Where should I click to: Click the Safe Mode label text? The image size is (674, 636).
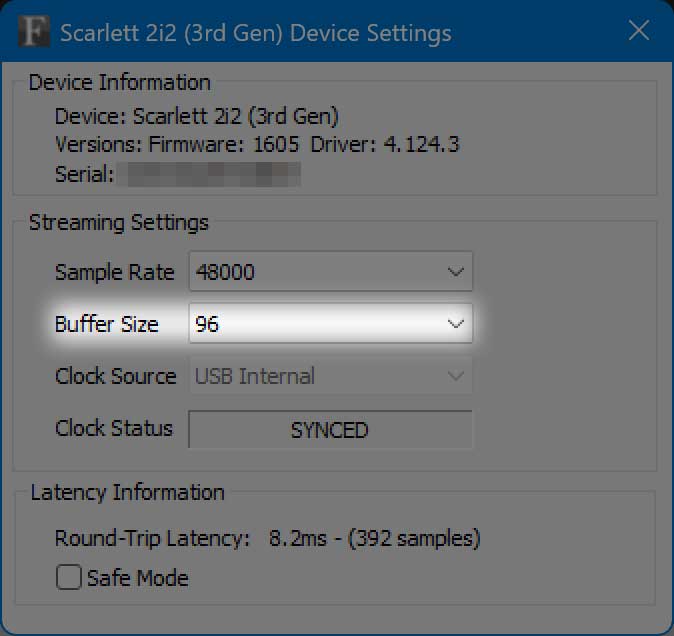tap(138, 578)
